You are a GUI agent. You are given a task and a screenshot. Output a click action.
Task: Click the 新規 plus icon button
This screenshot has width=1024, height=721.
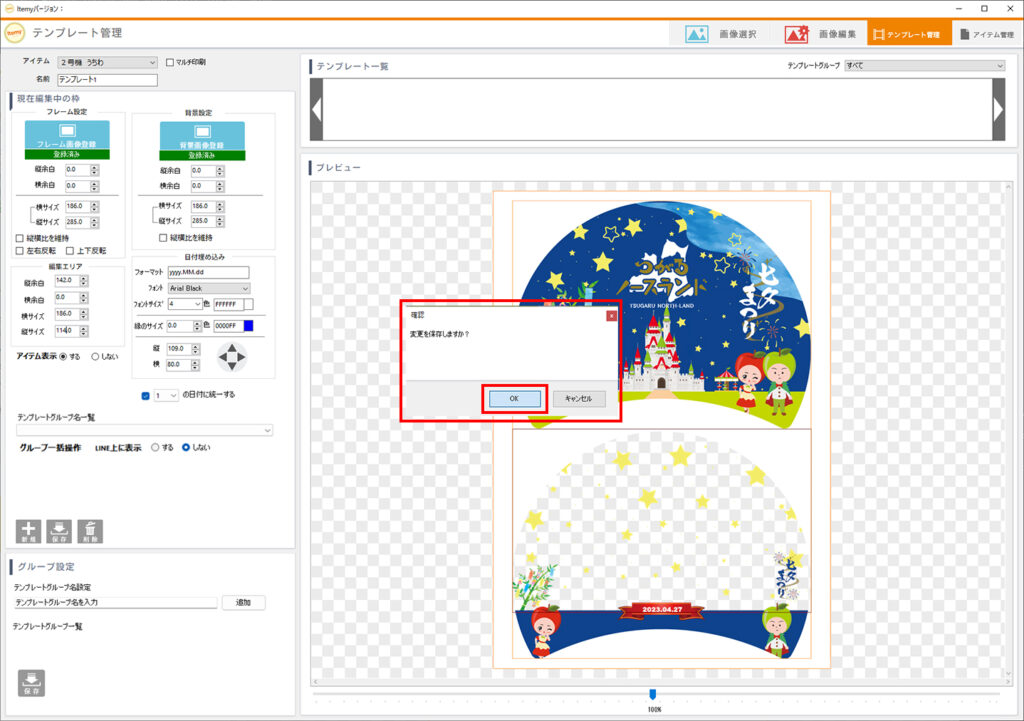(28, 531)
